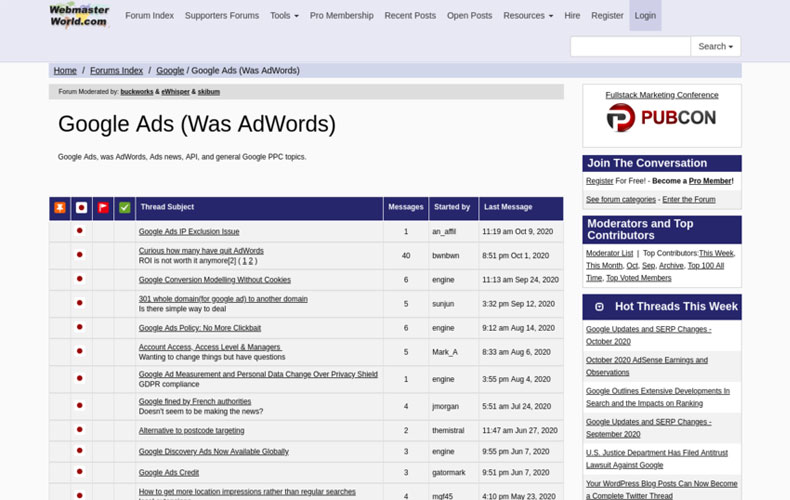Viewport: 790px width, 500px height.
Task: Open the Search options dropdown button
Action: pyautogui.click(x=715, y=46)
